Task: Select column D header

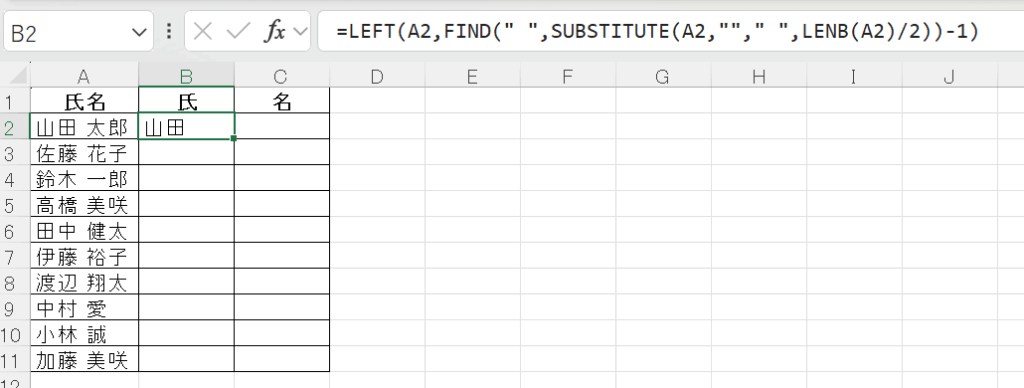Action: pyautogui.click(x=377, y=76)
